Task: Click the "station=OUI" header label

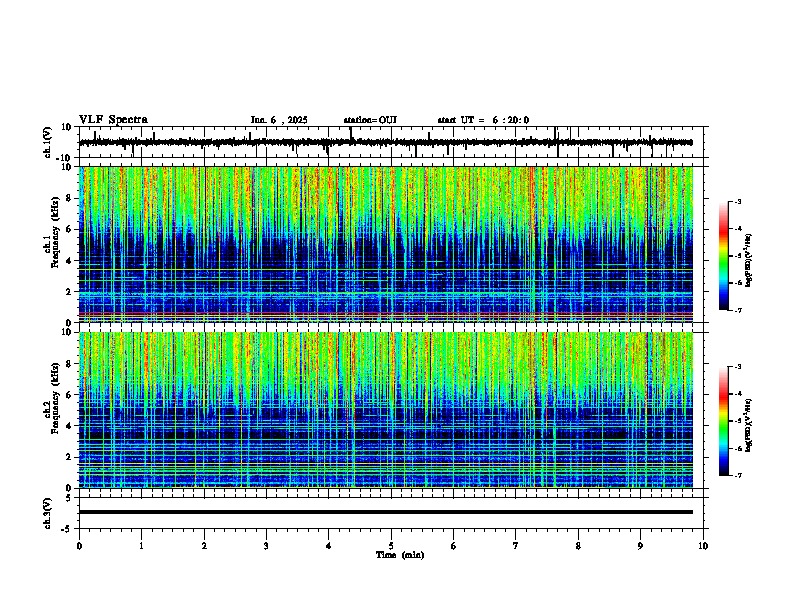Action: [370, 120]
